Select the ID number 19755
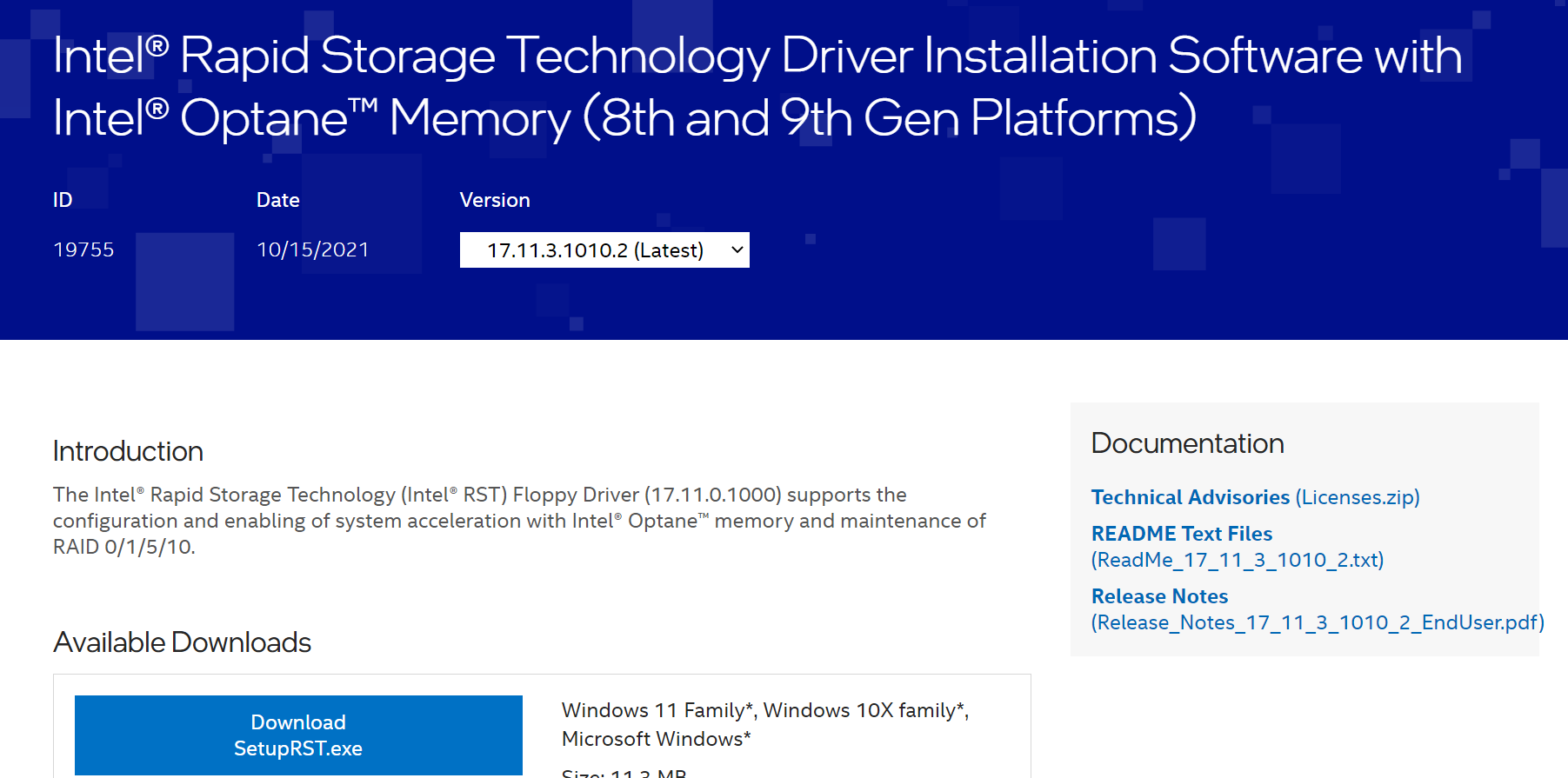 pyautogui.click(x=83, y=250)
